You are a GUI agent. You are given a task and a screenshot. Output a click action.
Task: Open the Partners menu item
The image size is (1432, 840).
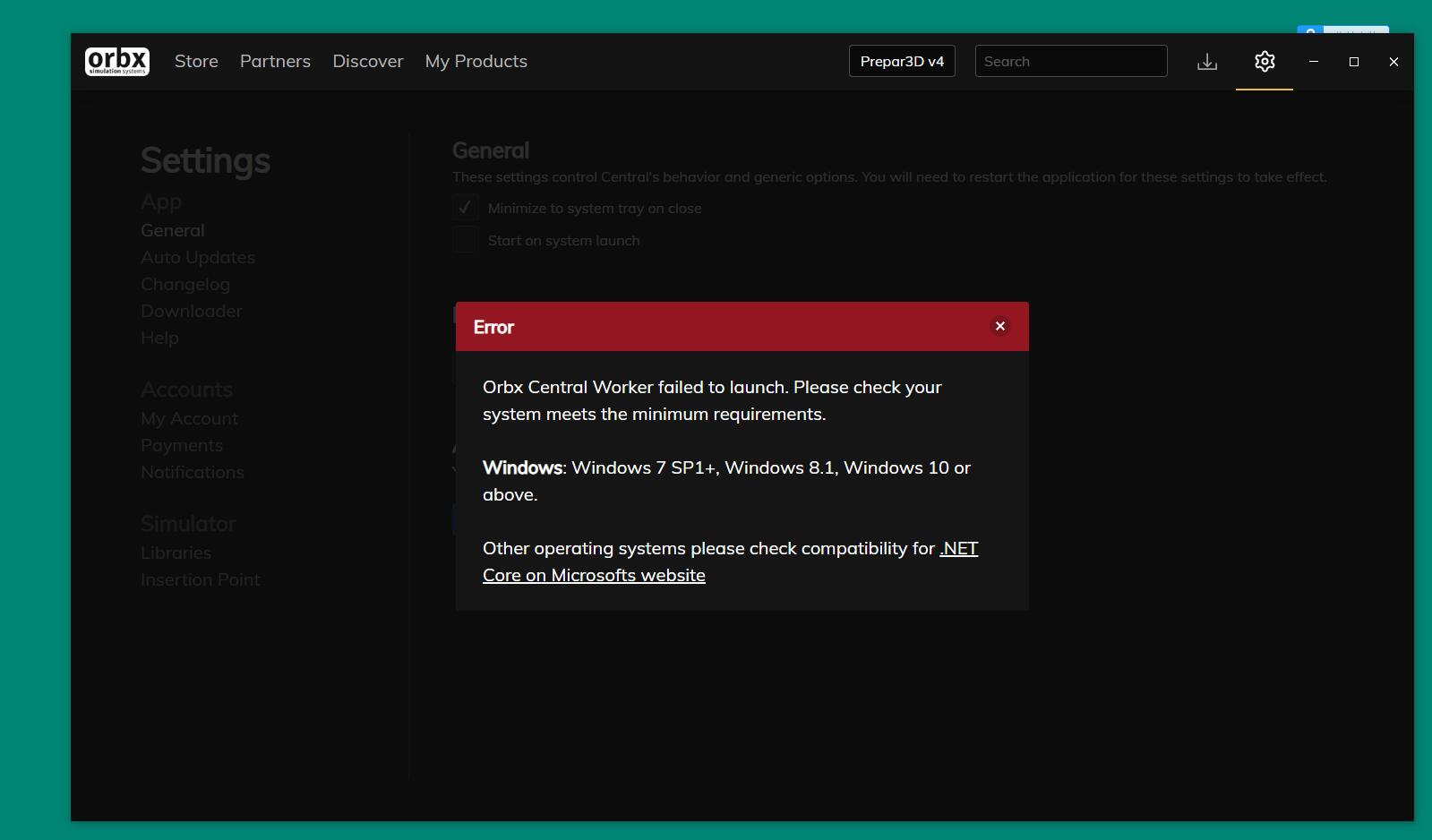coord(275,61)
